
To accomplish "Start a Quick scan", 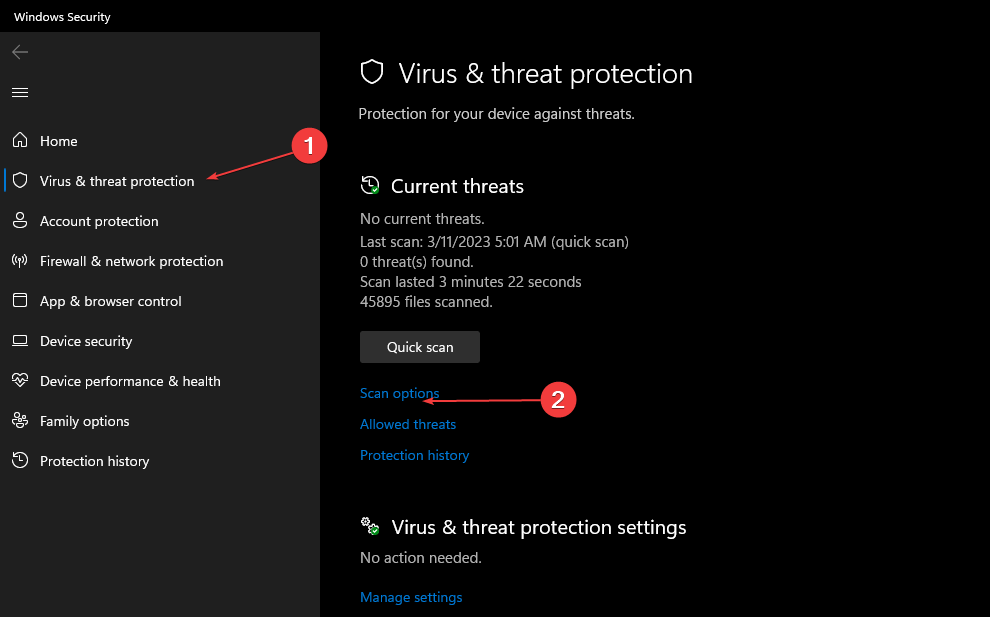I will coord(419,346).
